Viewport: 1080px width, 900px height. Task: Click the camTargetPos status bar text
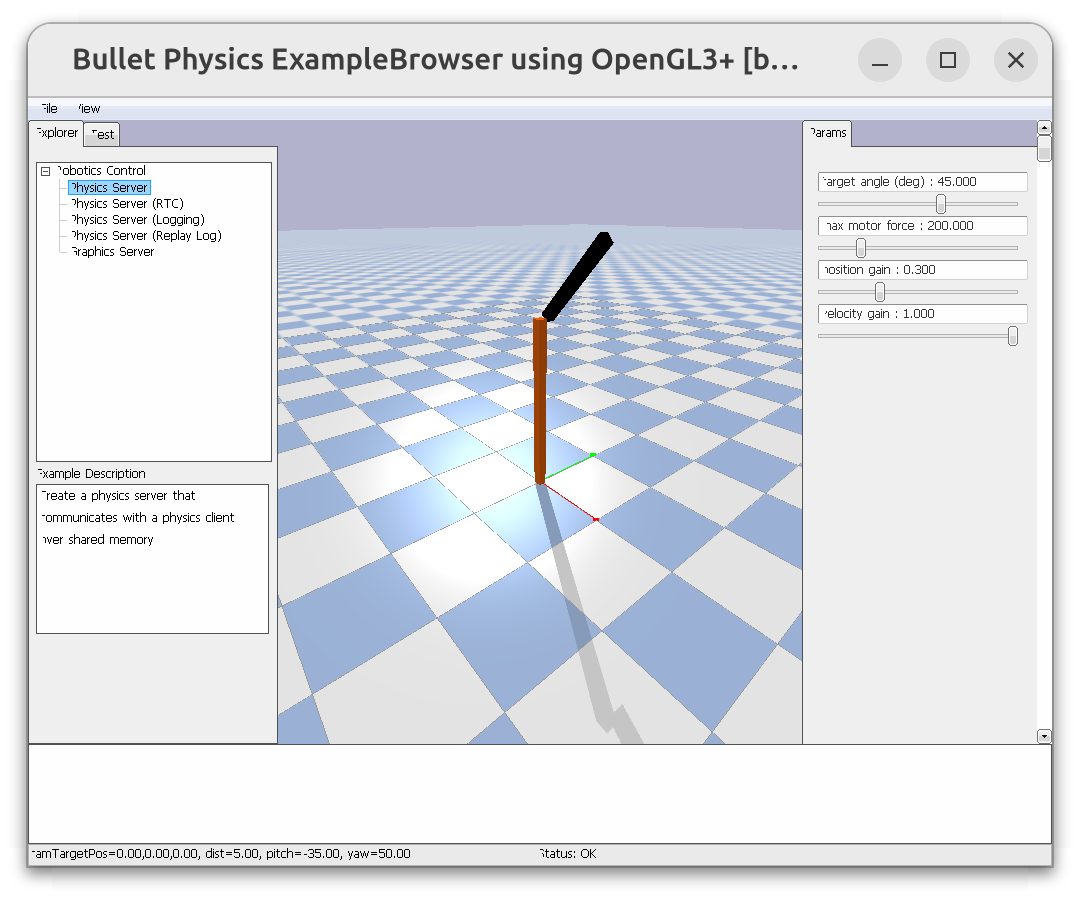(221, 854)
